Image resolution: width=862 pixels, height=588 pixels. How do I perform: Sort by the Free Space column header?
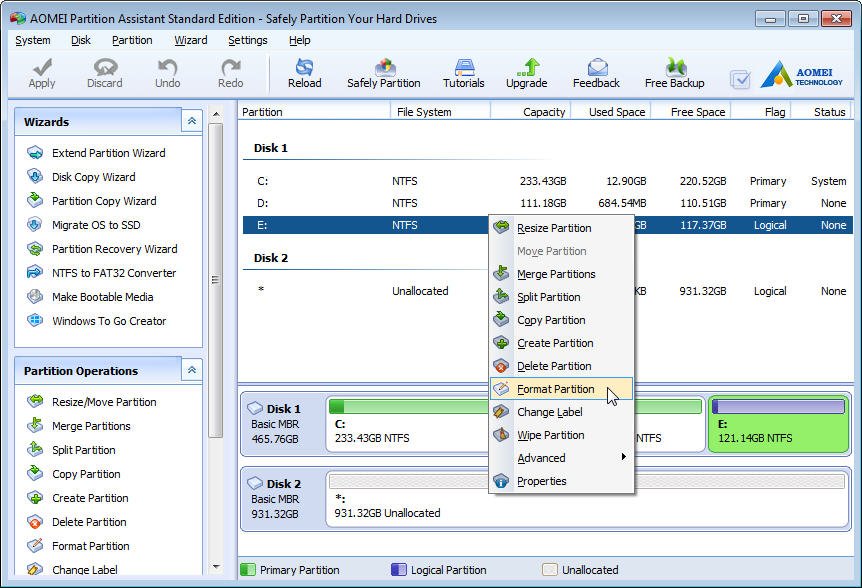click(x=690, y=112)
